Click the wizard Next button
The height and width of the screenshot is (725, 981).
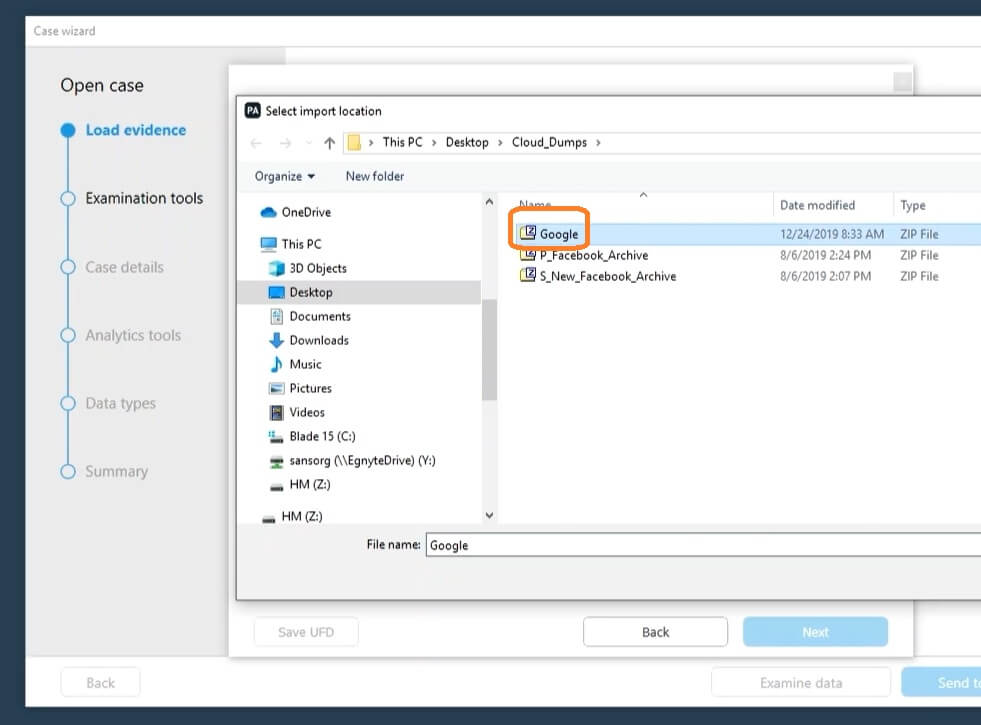pyautogui.click(x=815, y=632)
